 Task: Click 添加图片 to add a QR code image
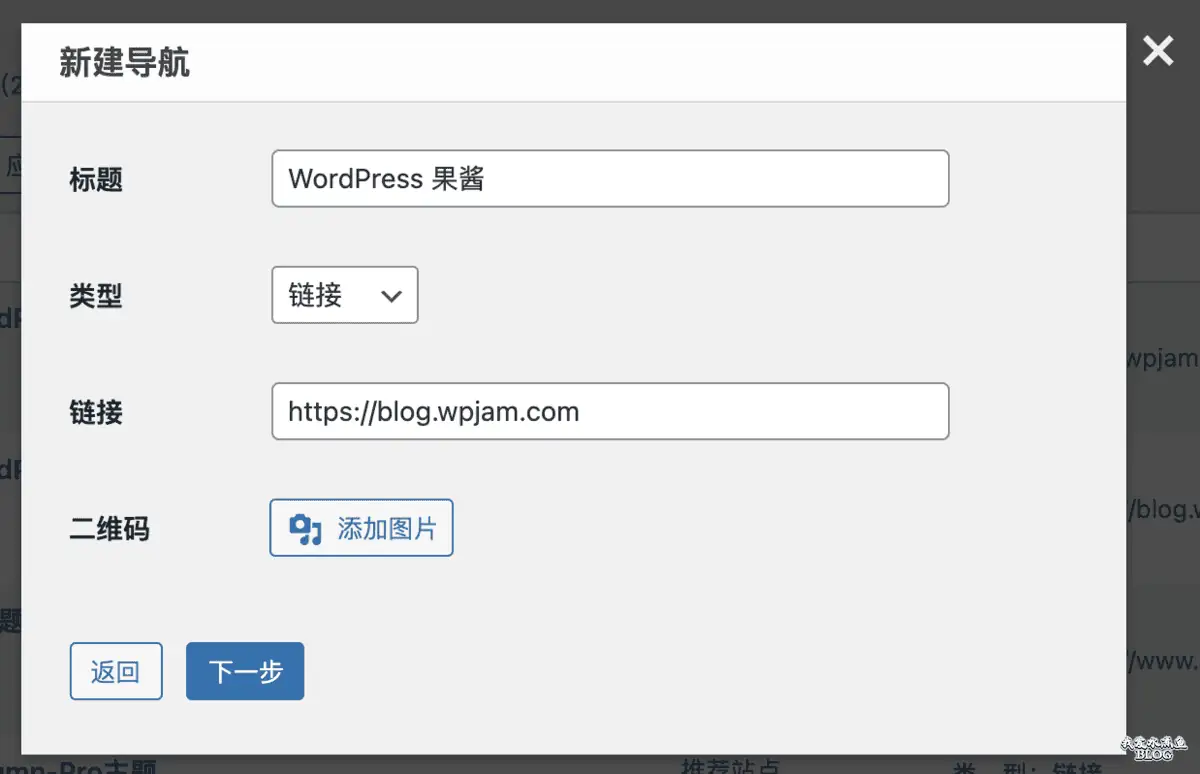361,529
